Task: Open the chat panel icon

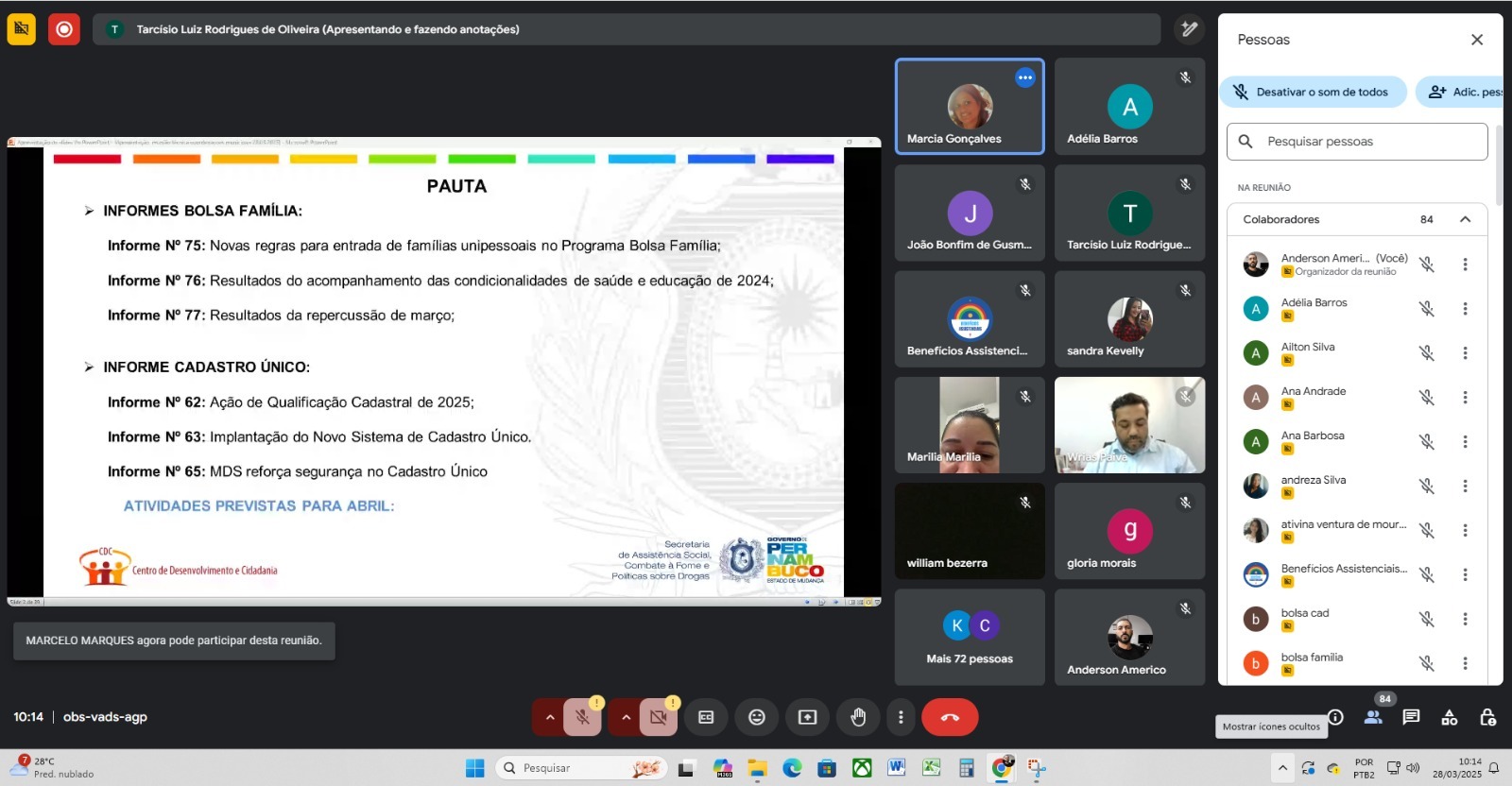Action: click(1411, 717)
